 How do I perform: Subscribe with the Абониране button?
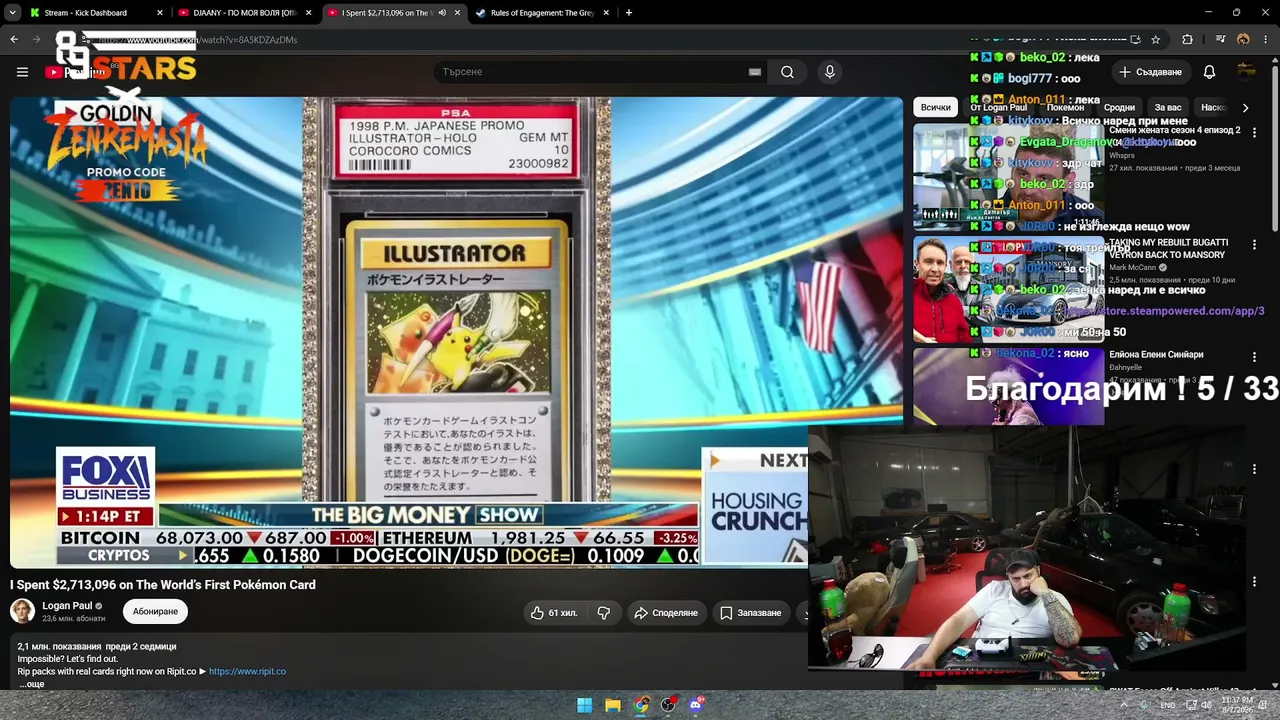click(155, 612)
